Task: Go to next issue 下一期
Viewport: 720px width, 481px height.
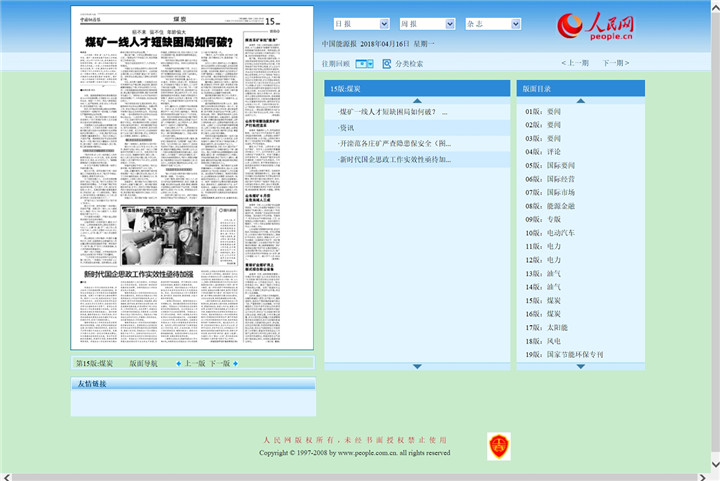Action: pos(615,63)
